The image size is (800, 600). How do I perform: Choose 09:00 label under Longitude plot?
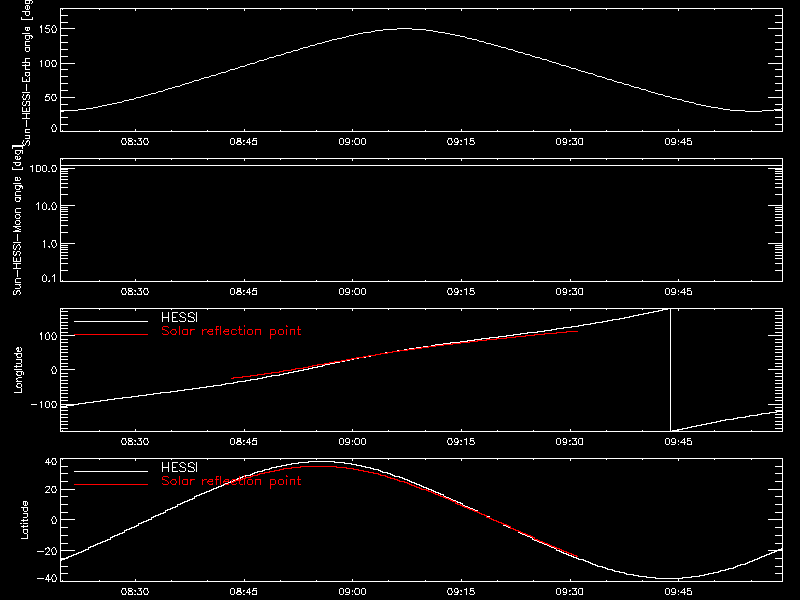click(352, 442)
